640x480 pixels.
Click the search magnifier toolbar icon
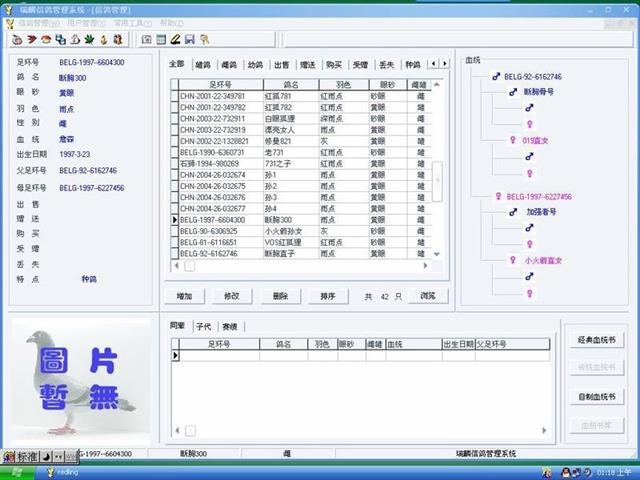(203, 39)
